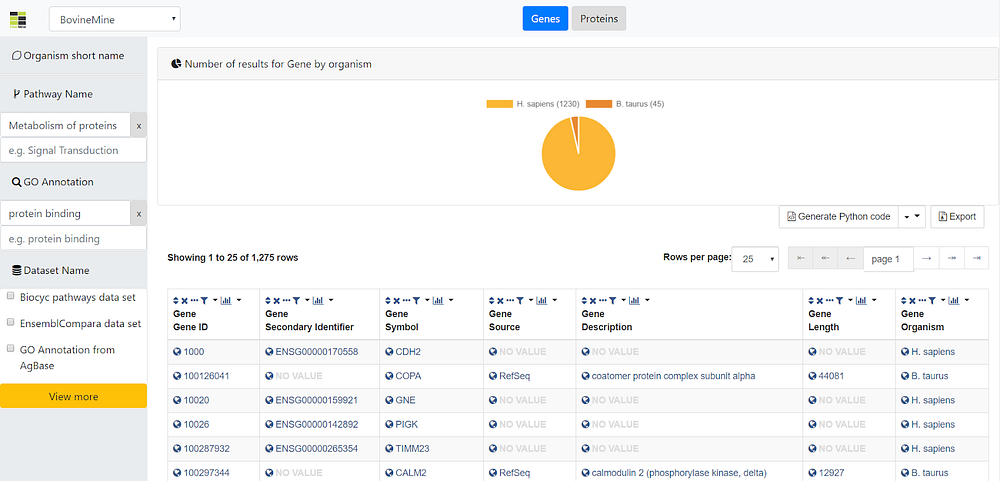Click the Export button
The image size is (1000, 481).
957,217
